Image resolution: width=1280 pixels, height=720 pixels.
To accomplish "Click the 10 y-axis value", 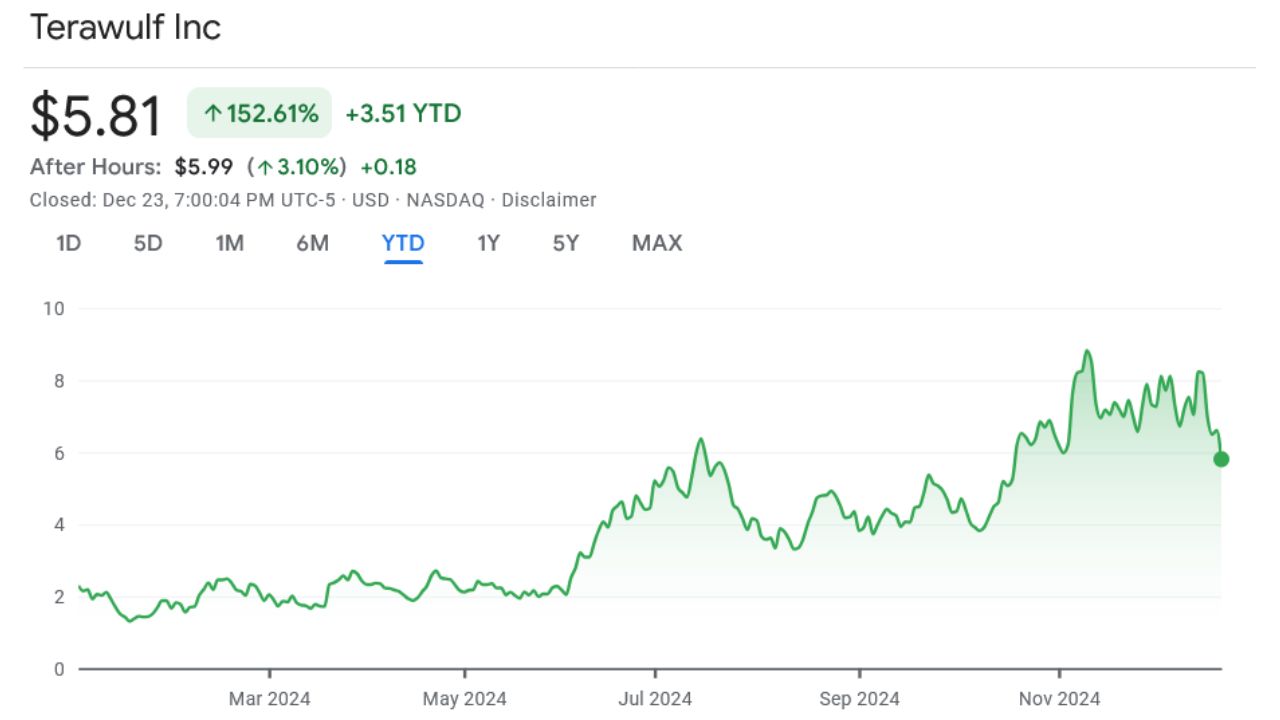I will [53, 308].
